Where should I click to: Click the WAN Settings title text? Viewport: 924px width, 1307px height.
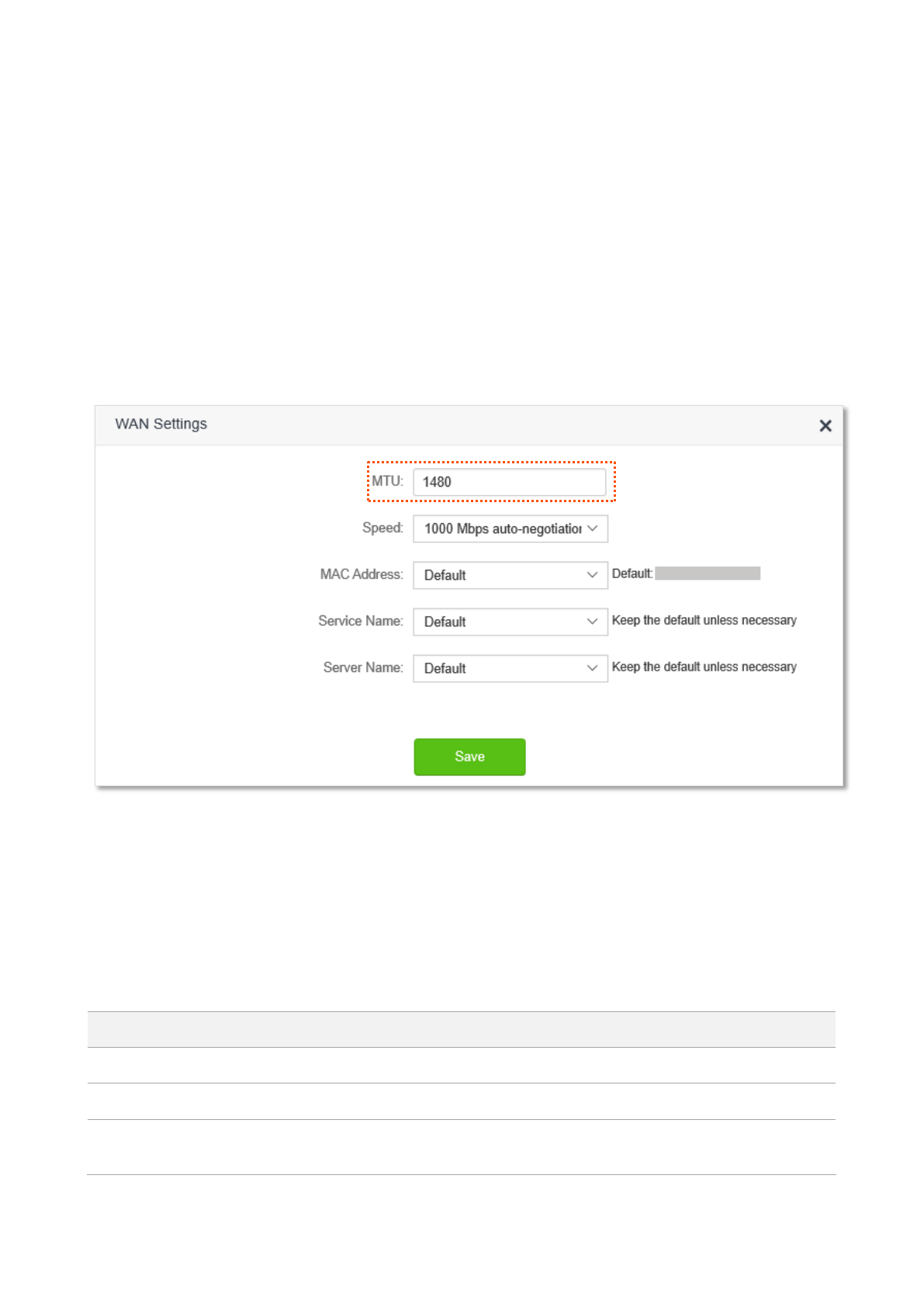[x=161, y=424]
